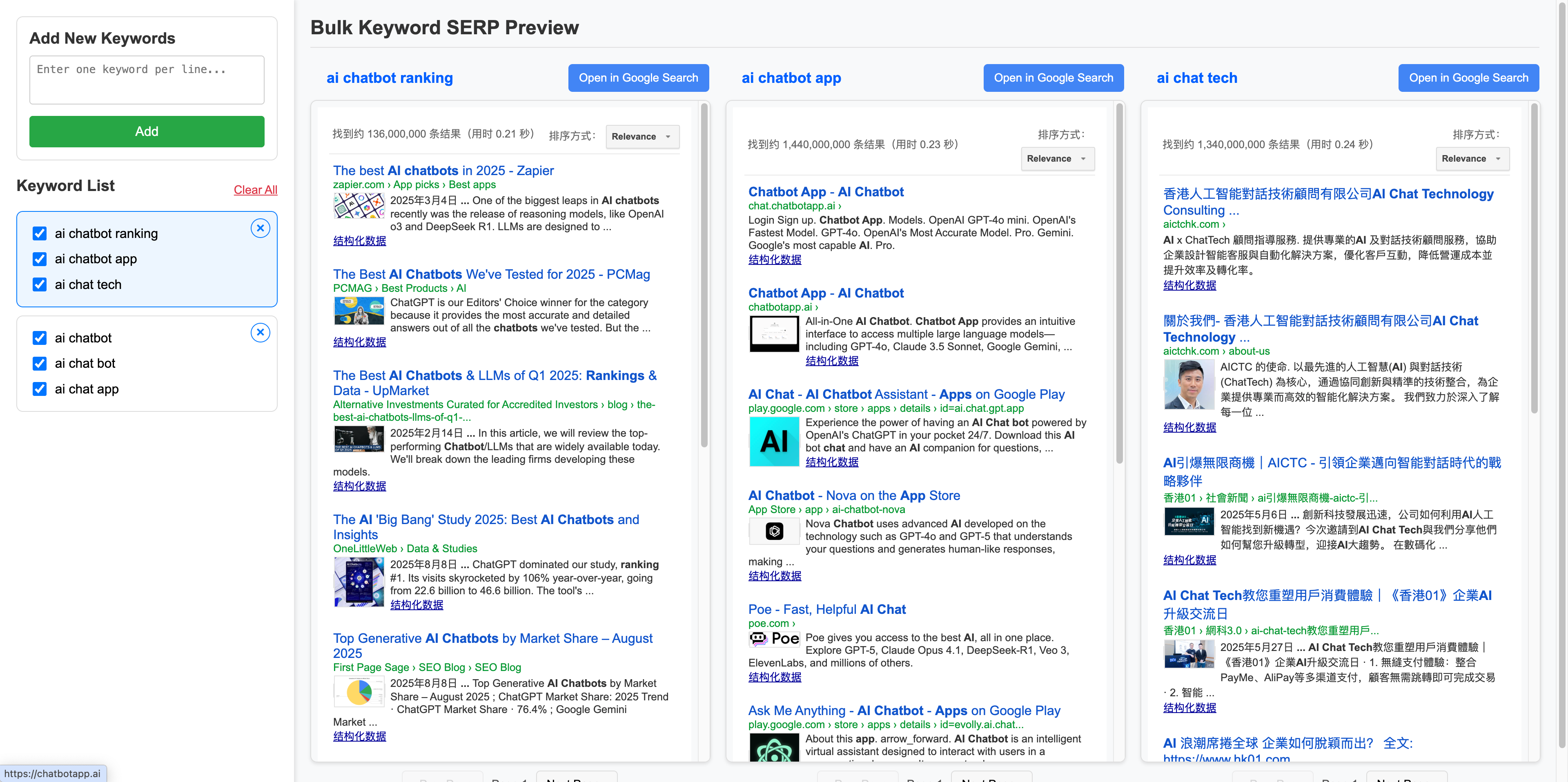Click the Ask Me Anything atom app icon
This screenshot has width=1568, height=782.
point(774,748)
